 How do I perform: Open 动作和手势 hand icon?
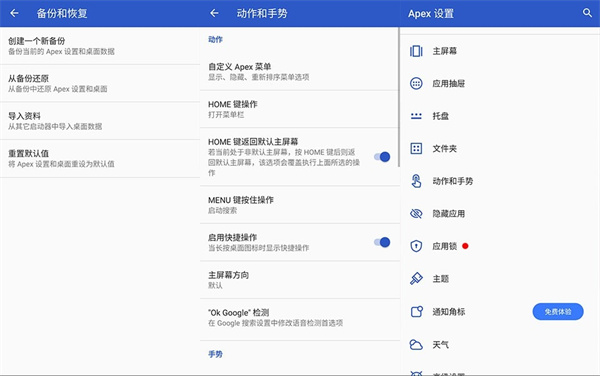click(x=416, y=181)
